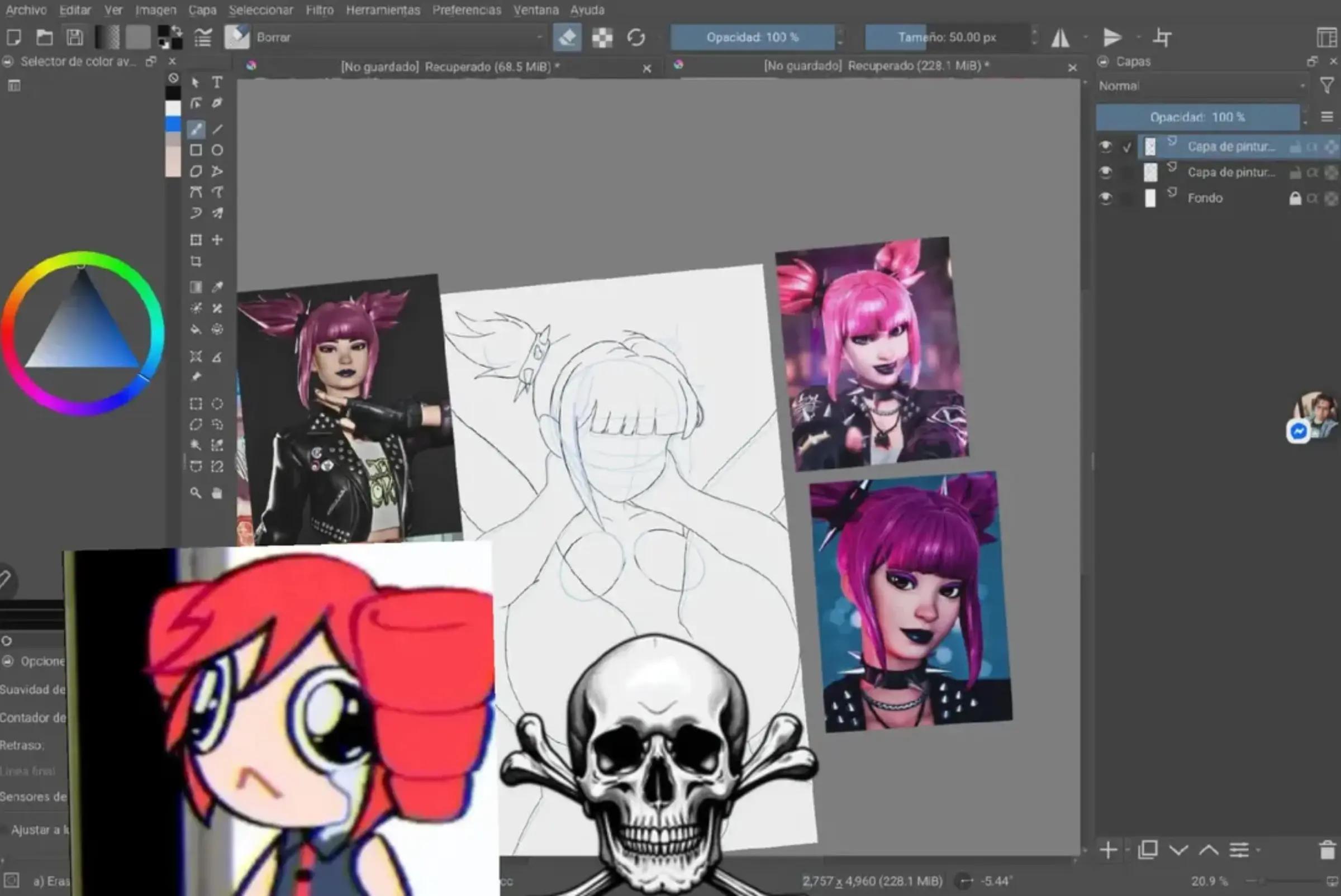This screenshot has height=896, width=1341.
Task: Click the Opacidad 100 % toolbar slider
Action: point(752,38)
